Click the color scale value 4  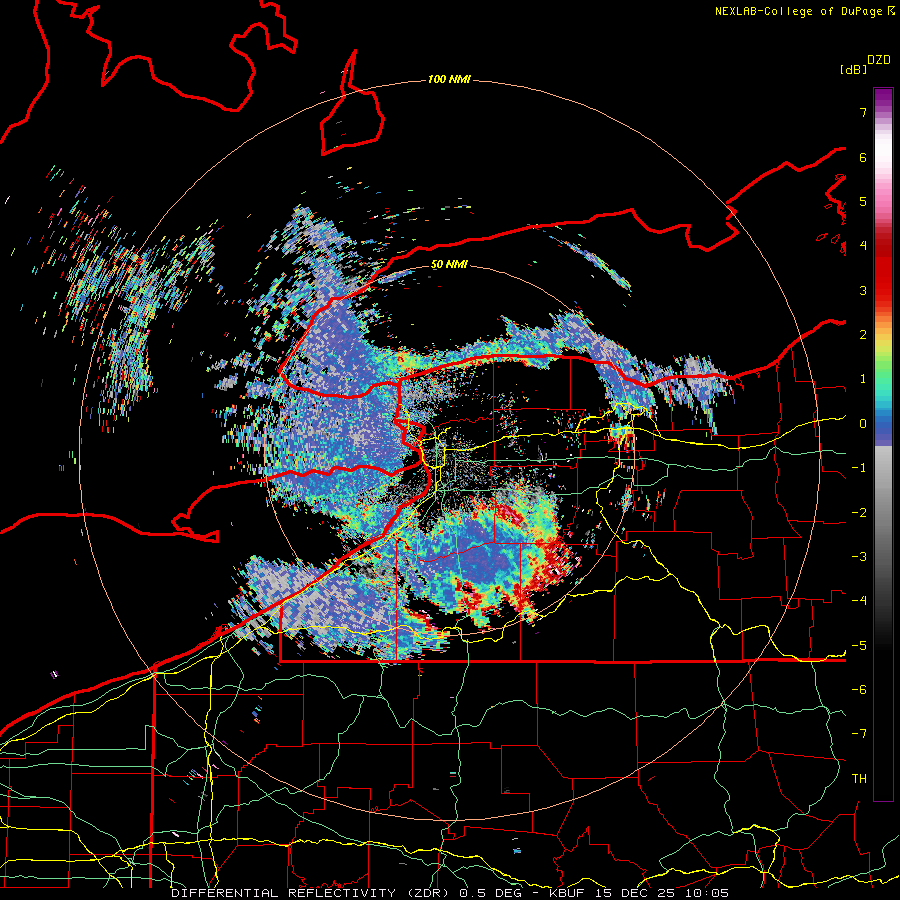point(863,246)
